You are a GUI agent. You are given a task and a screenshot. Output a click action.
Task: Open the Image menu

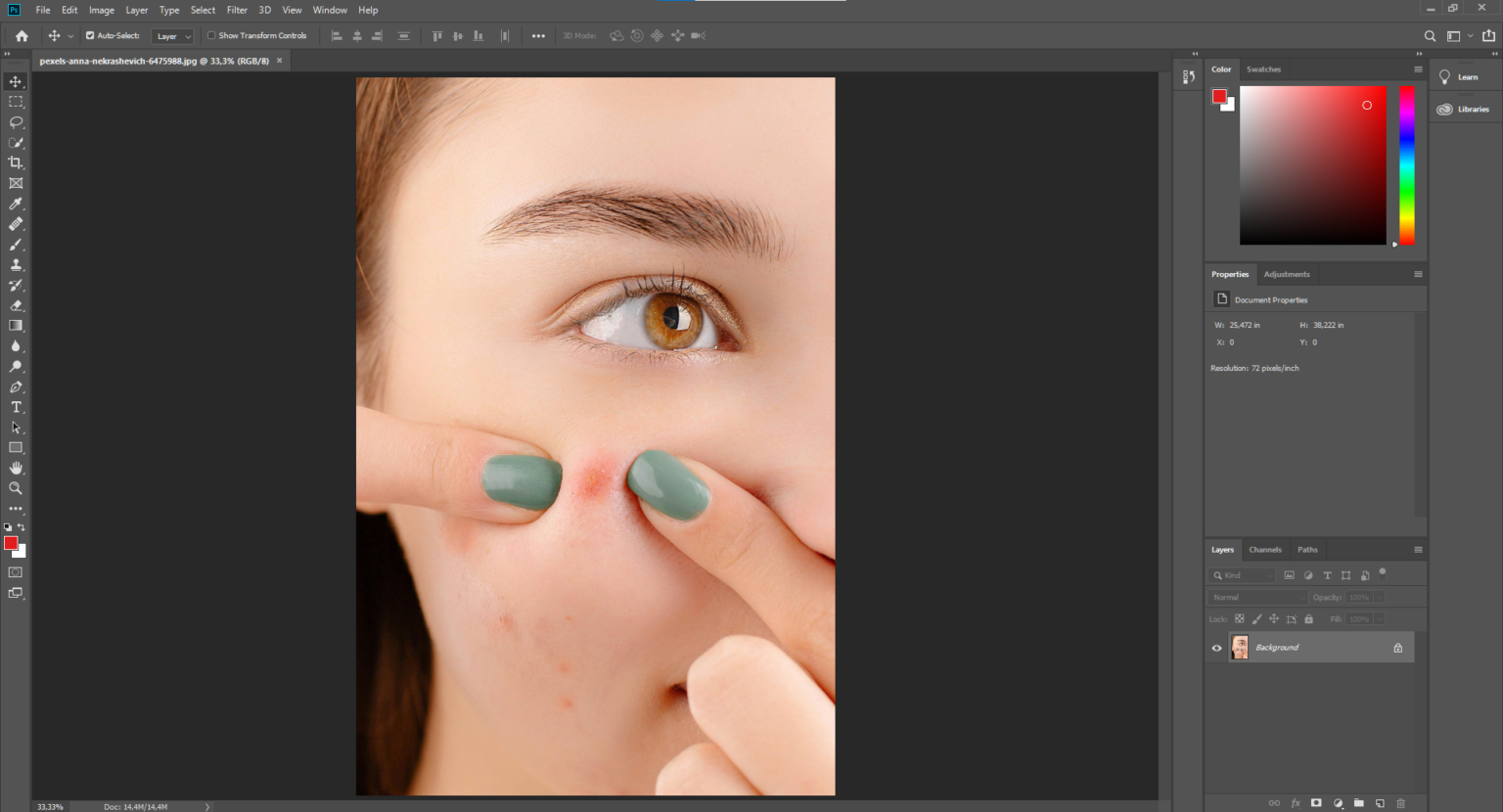pyautogui.click(x=102, y=10)
